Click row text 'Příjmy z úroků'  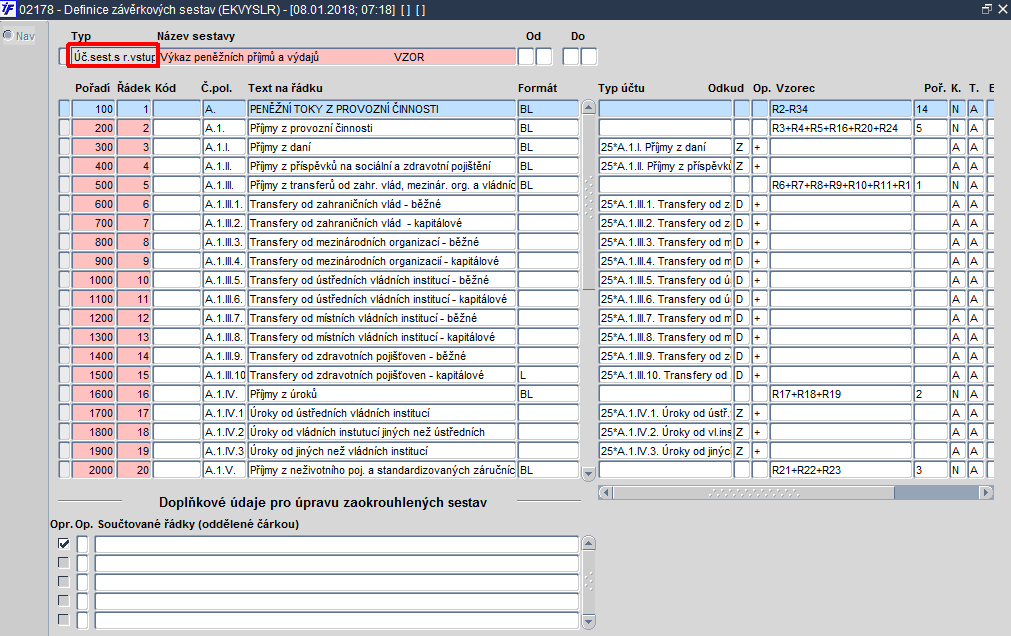[283, 394]
